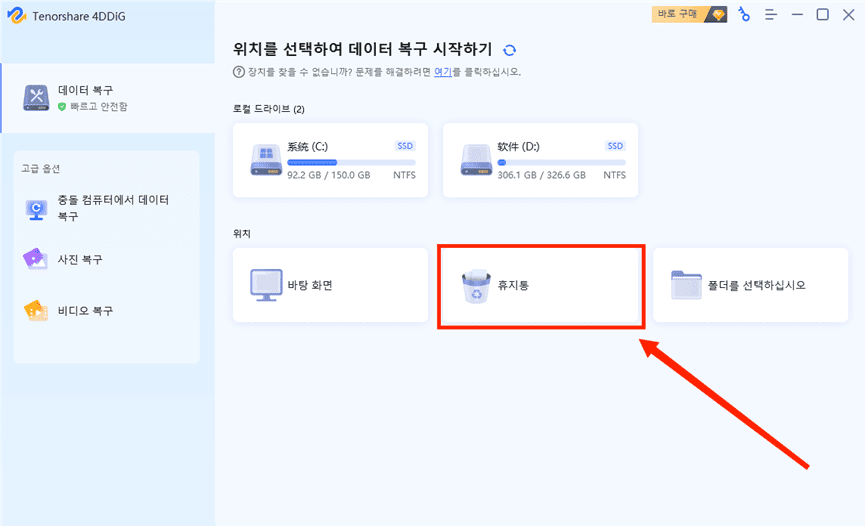Image resolution: width=865 pixels, height=526 pixels.
Task: Select the 系统 (C:) drive card
Action: (x=330, y=160)
